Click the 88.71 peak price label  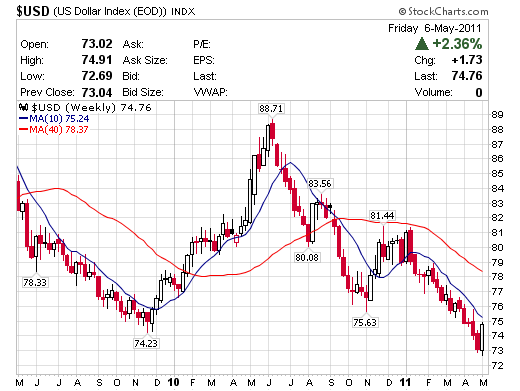(x=271, y=109)
